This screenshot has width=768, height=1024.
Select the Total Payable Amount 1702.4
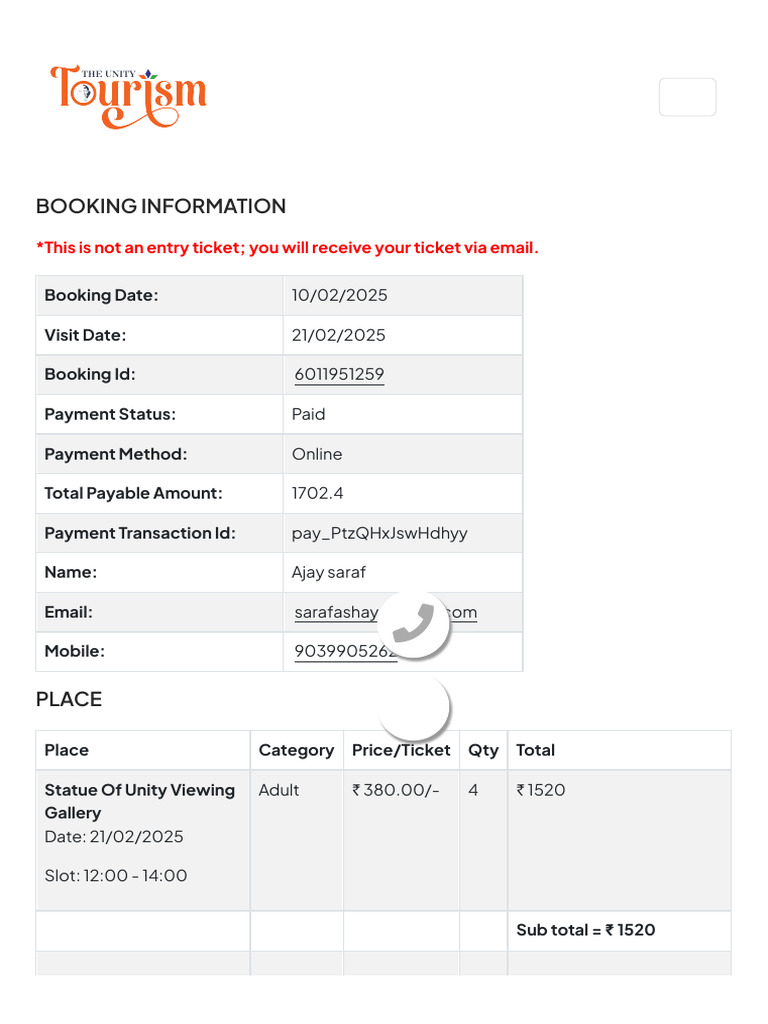317,493
